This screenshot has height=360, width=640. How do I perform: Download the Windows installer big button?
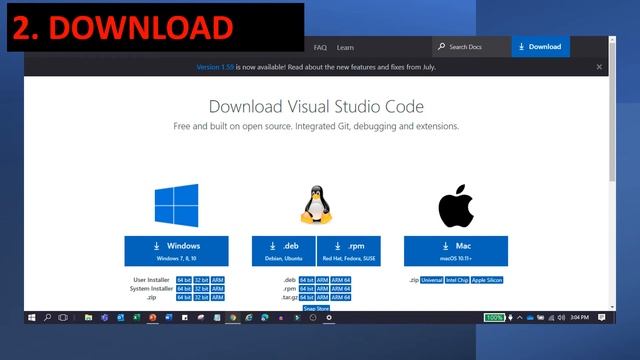[x=176, y=251]
